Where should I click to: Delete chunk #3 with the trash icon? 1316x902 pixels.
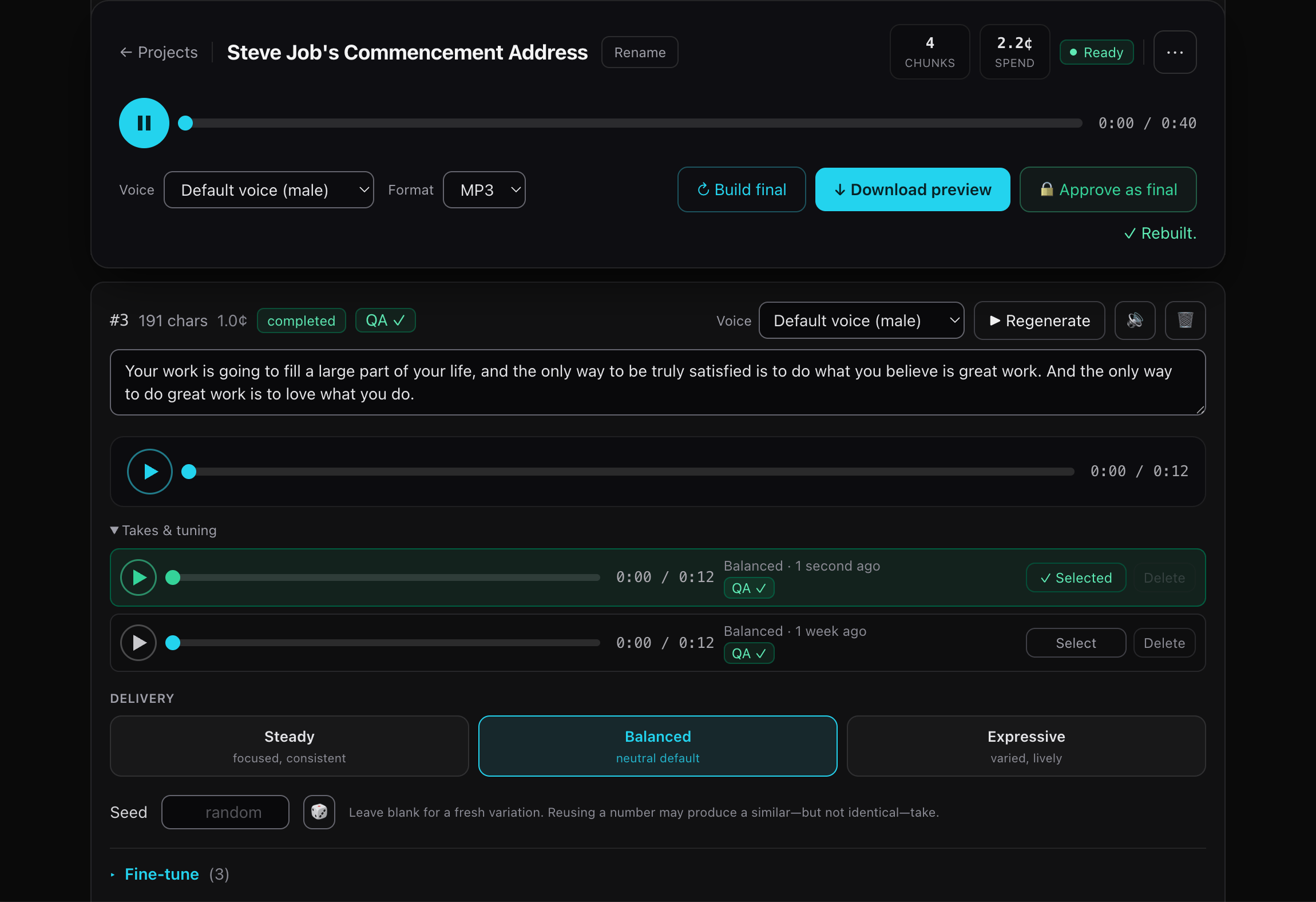[1186, 321]
